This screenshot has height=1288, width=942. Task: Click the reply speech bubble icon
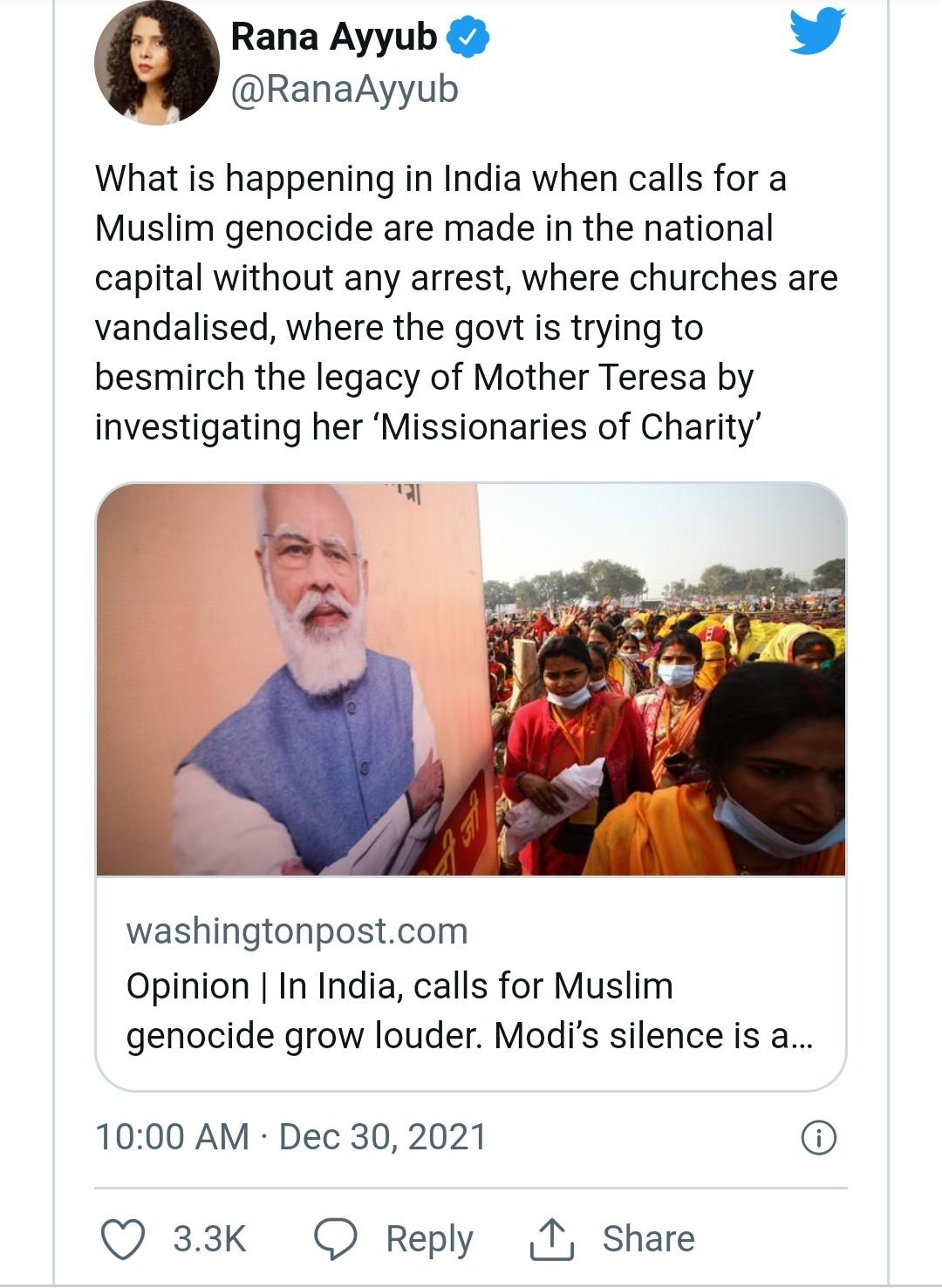pyautogui.click(x=335, y=1239)
